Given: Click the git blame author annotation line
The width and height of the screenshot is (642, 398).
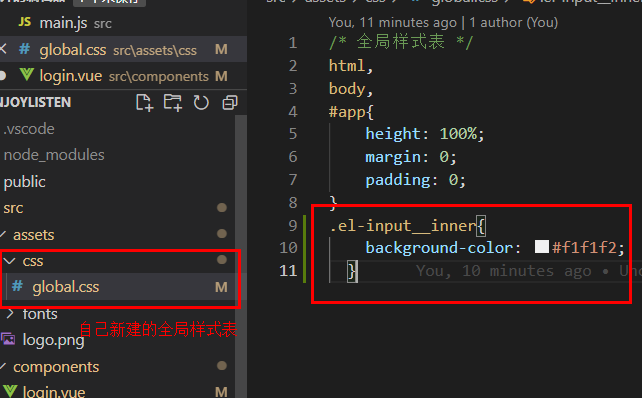Looking at the screenshot, I should [443, 22].
